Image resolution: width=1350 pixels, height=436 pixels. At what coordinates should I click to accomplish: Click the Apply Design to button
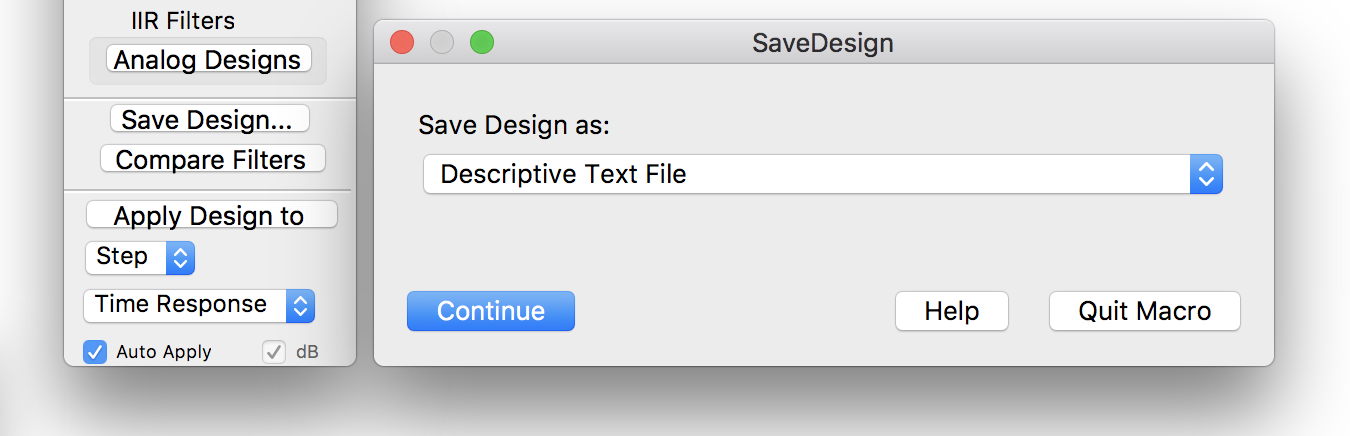211,215
